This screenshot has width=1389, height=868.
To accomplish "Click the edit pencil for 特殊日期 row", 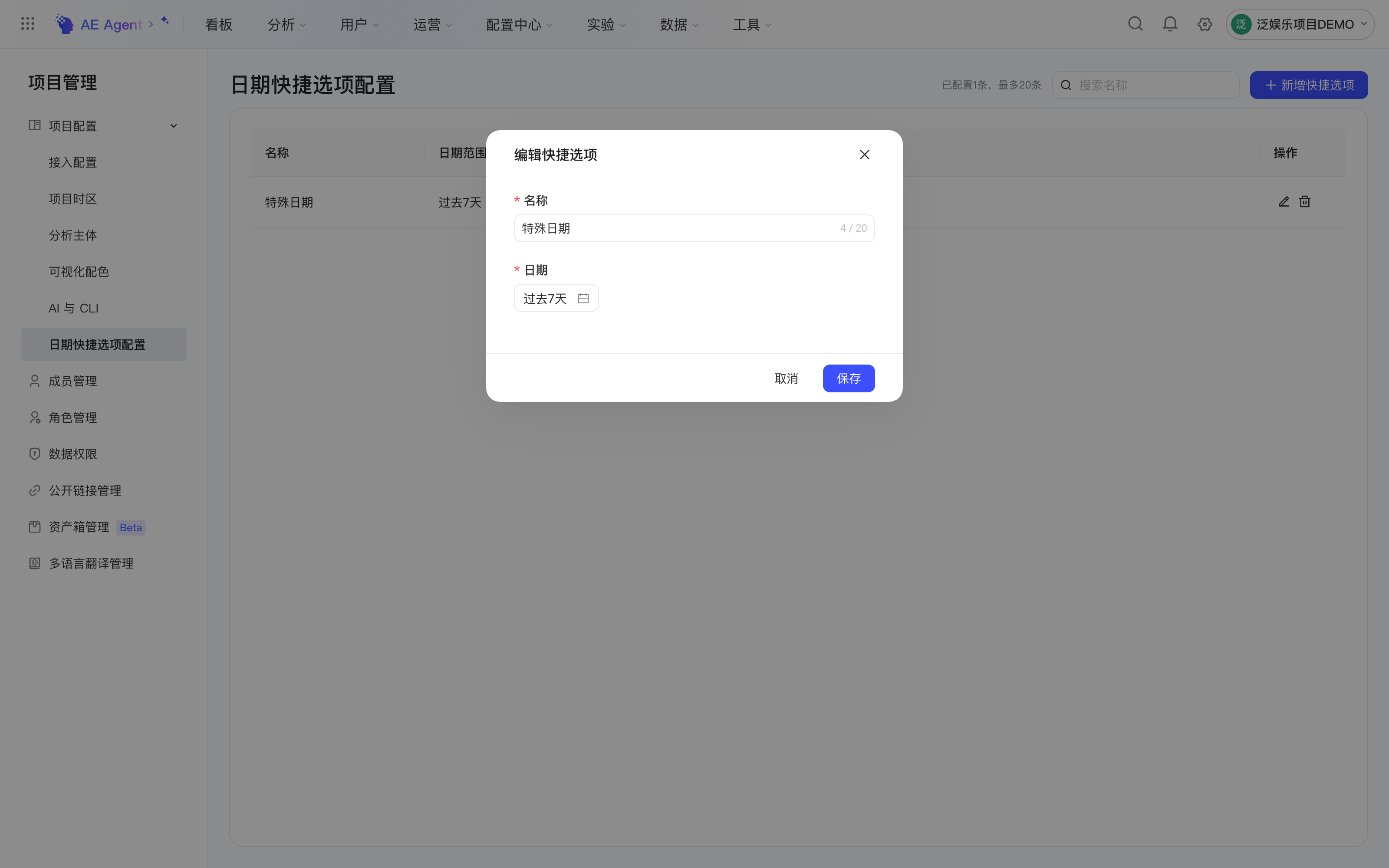I will 1284,201.
